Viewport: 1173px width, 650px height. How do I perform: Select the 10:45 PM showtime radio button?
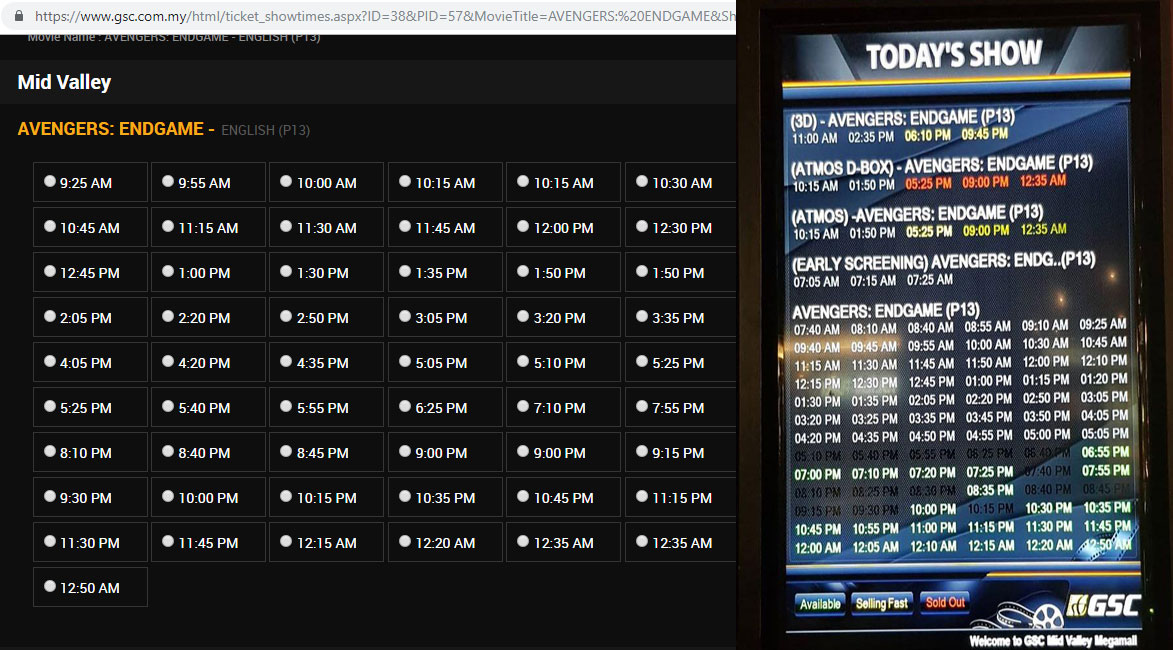[x=523, y=496]
